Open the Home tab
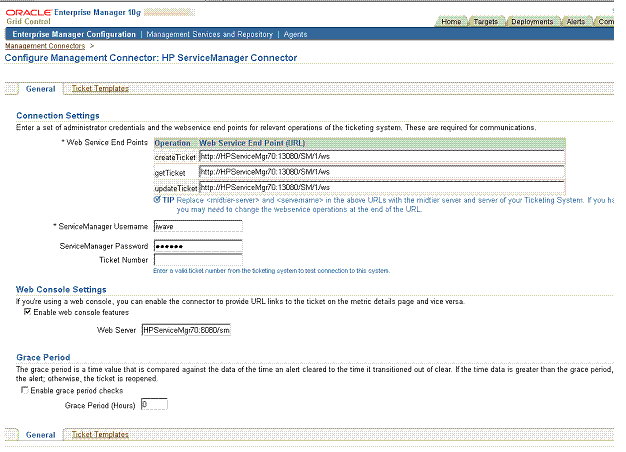The width and height of the screenshot is (626, 452). click(x=451, y=22)
